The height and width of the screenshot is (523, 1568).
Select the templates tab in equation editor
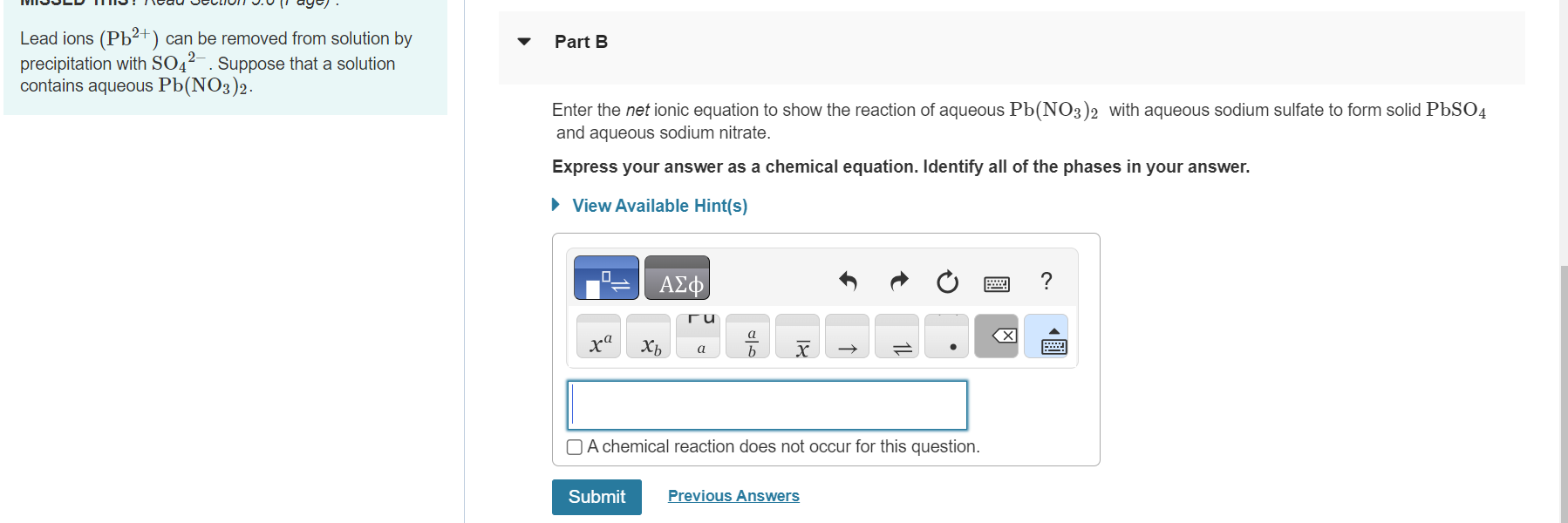607,278
